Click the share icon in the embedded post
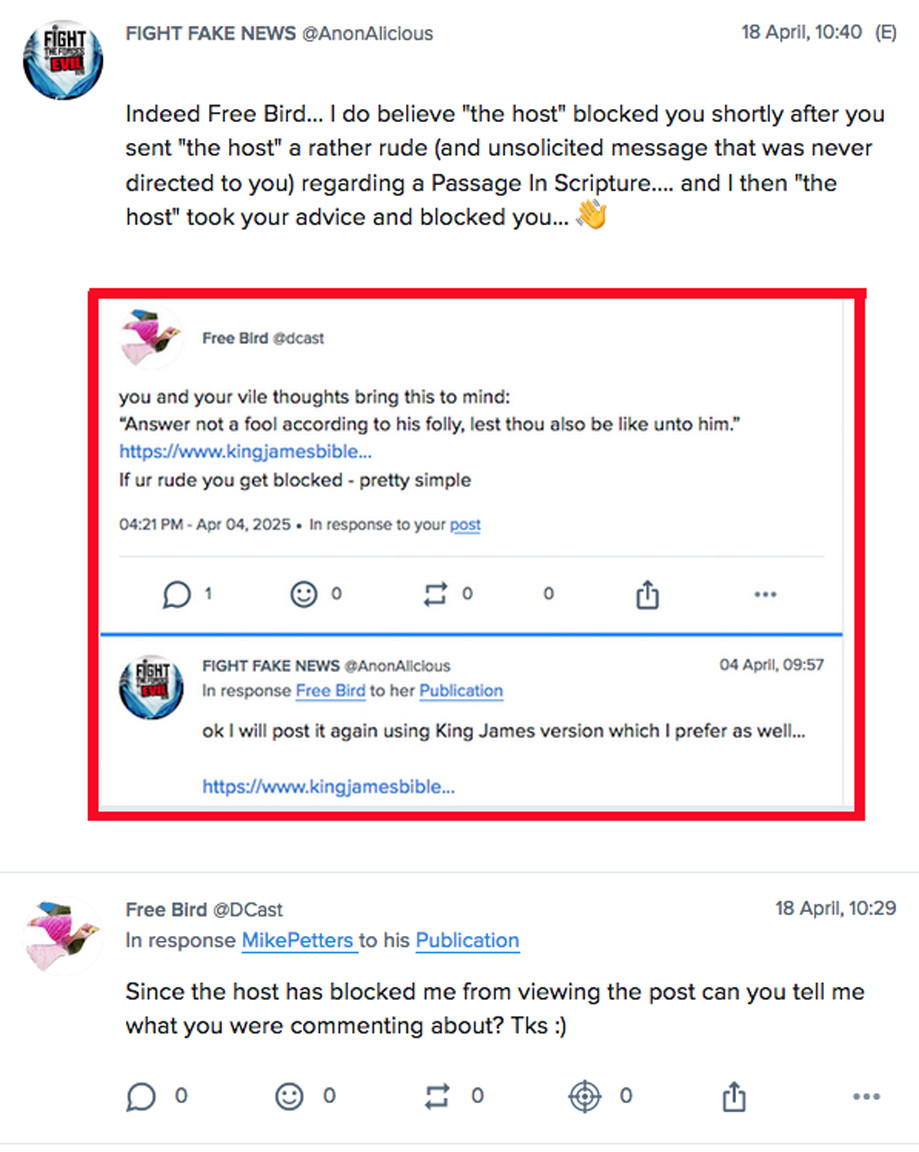The height and width of the screenshot is (1152, 919). [x=647, y=595]
